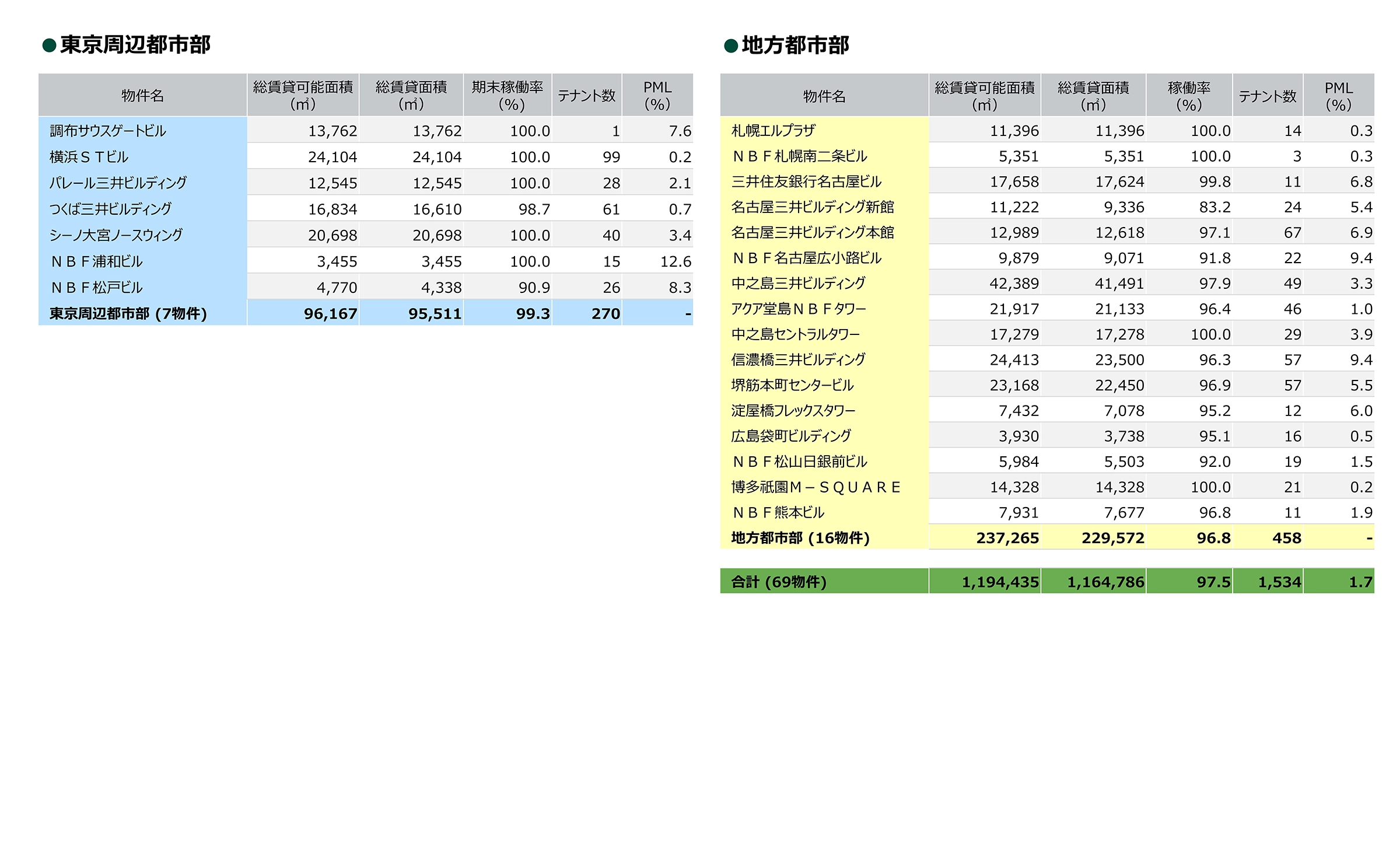Select leased area 4,338 for ＮＢＦ松戸ビル
The width and height of the screenshot is (1400, 842).
(x=442, y=288)
